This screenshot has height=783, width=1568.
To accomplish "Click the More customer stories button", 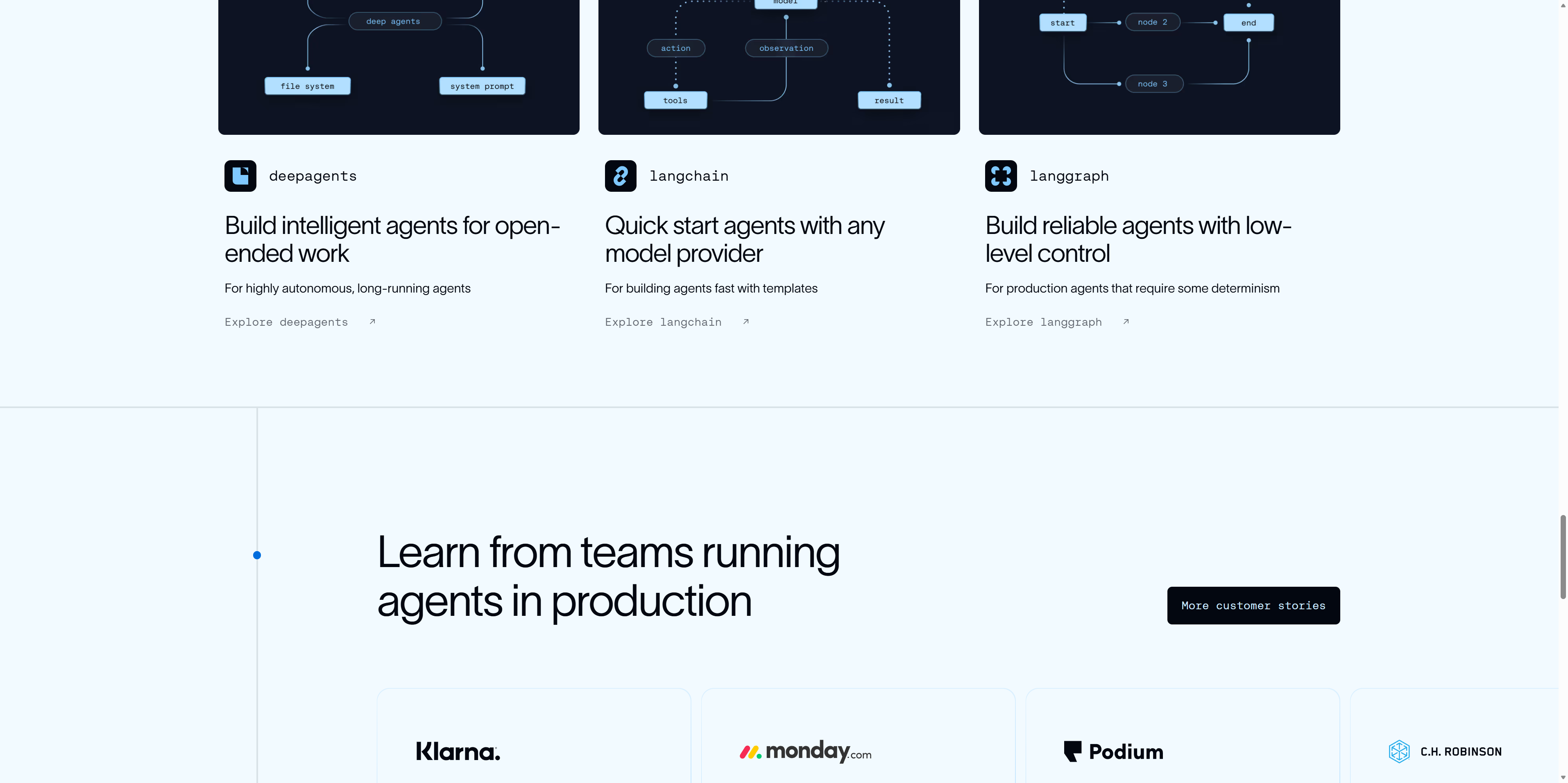I will pyautogui.click(x=1253, y=605).
